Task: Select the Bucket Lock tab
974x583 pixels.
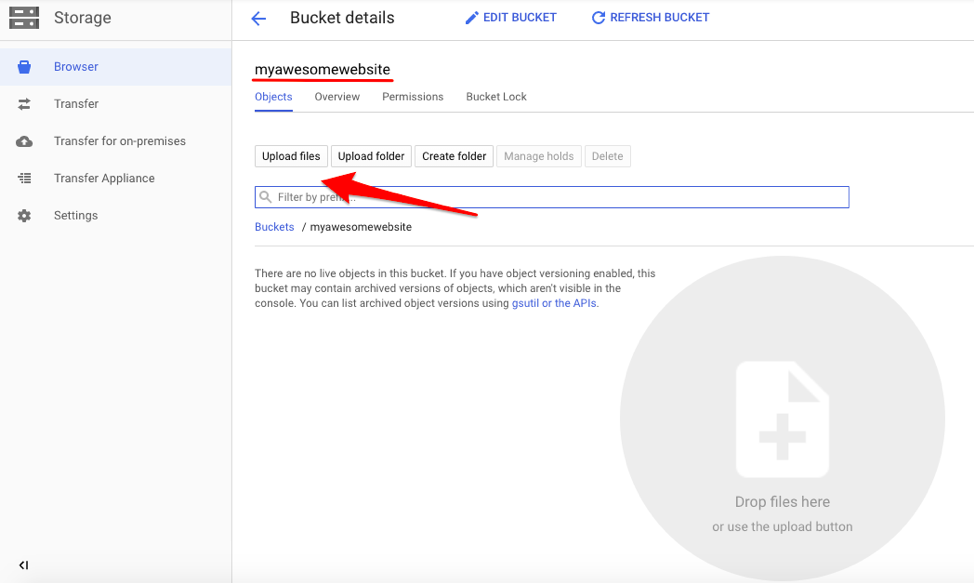Action: [496, 97]
